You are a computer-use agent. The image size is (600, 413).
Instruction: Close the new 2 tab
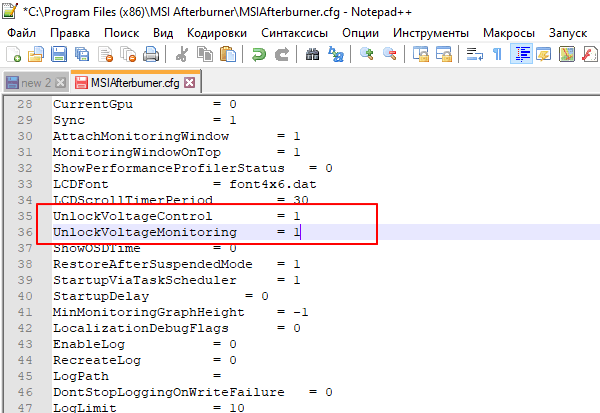point(60,83)
